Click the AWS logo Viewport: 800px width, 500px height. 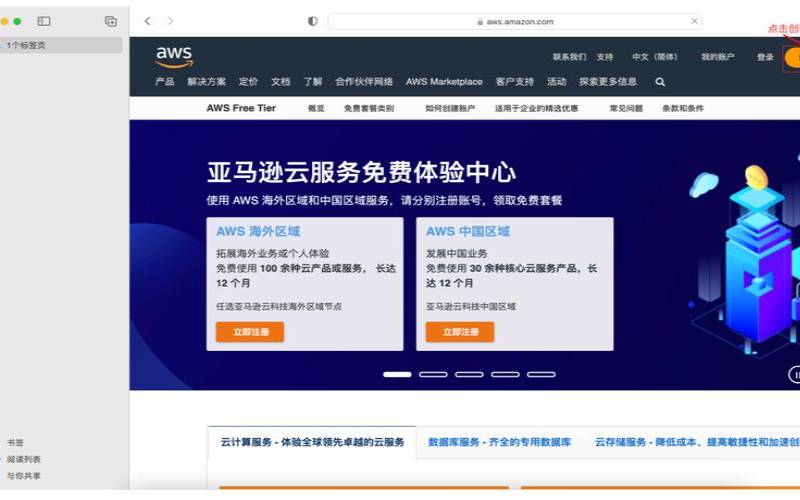tap(174, 57)
